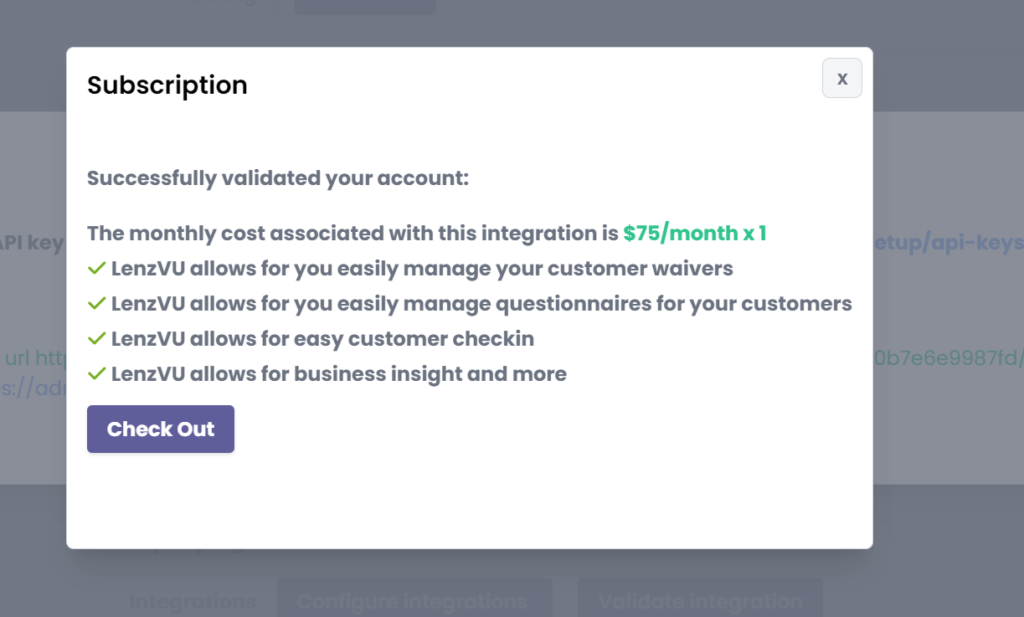The height and width of the screenshot is (617, 1024).
Task: Click the checkmark icon beside questionnaires line
Action: (x=97, y=303)
